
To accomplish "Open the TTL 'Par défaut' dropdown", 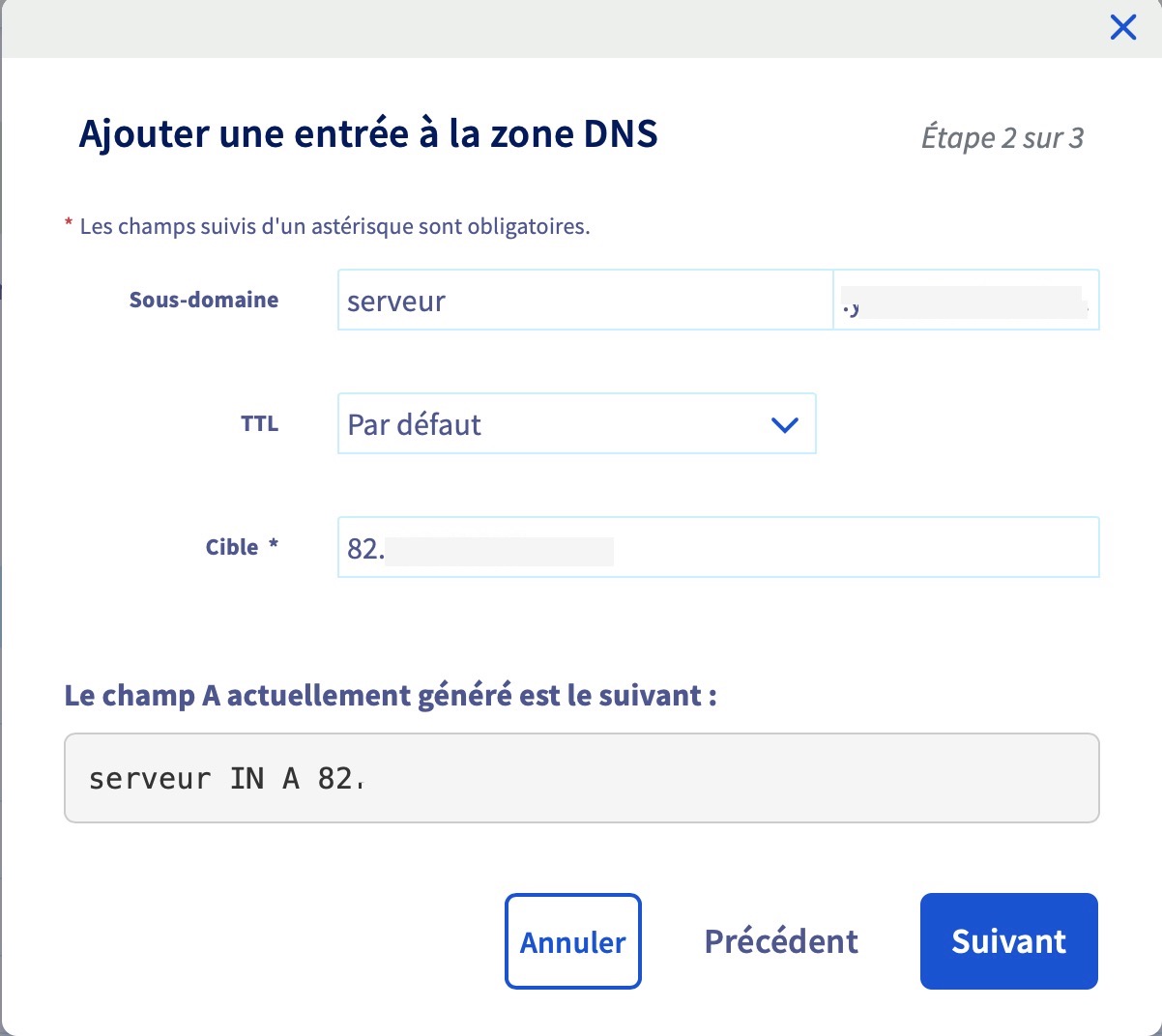I will (x=575, y=424).
